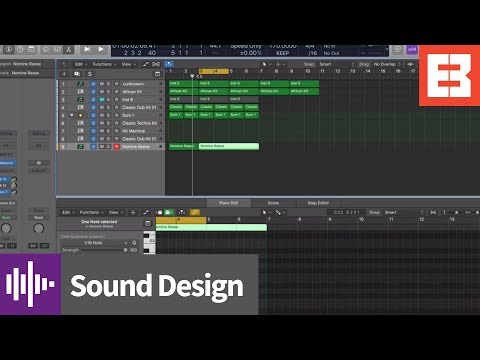The height and width of the screenshot is (360, 480).
Task: Open Piano Roll Snap Smart dropdown
Action: (x=404, y=212)
